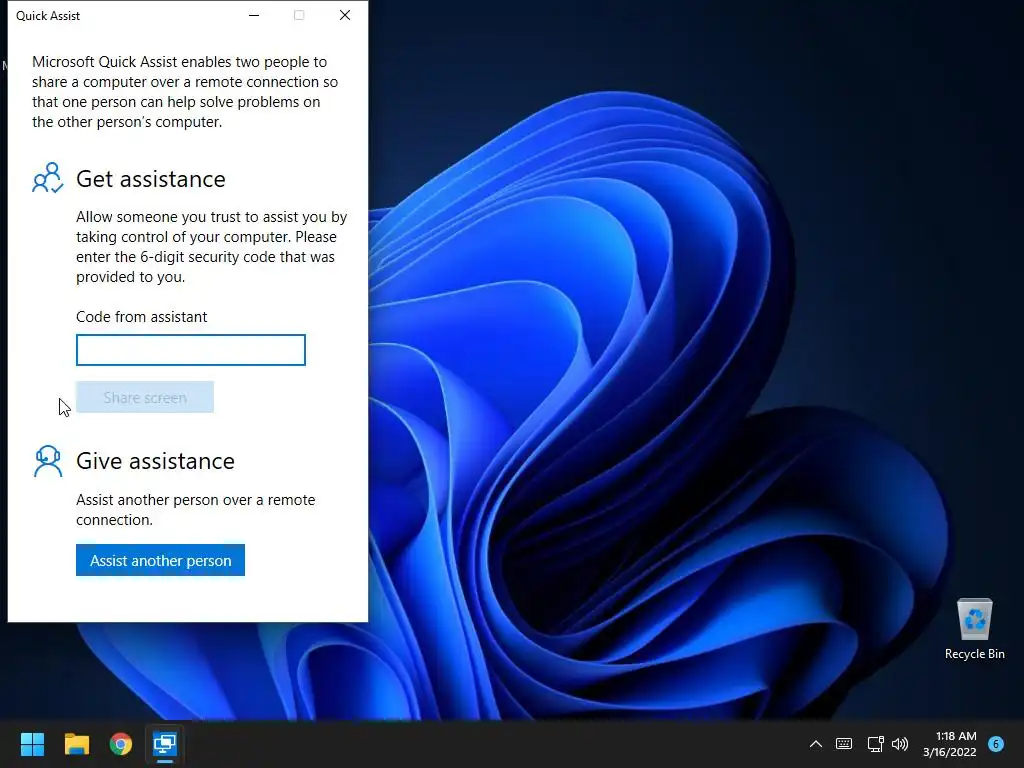Open the touch keyboard tray icon
This screenshot has width=1024, height=768.
click(844, 744)
